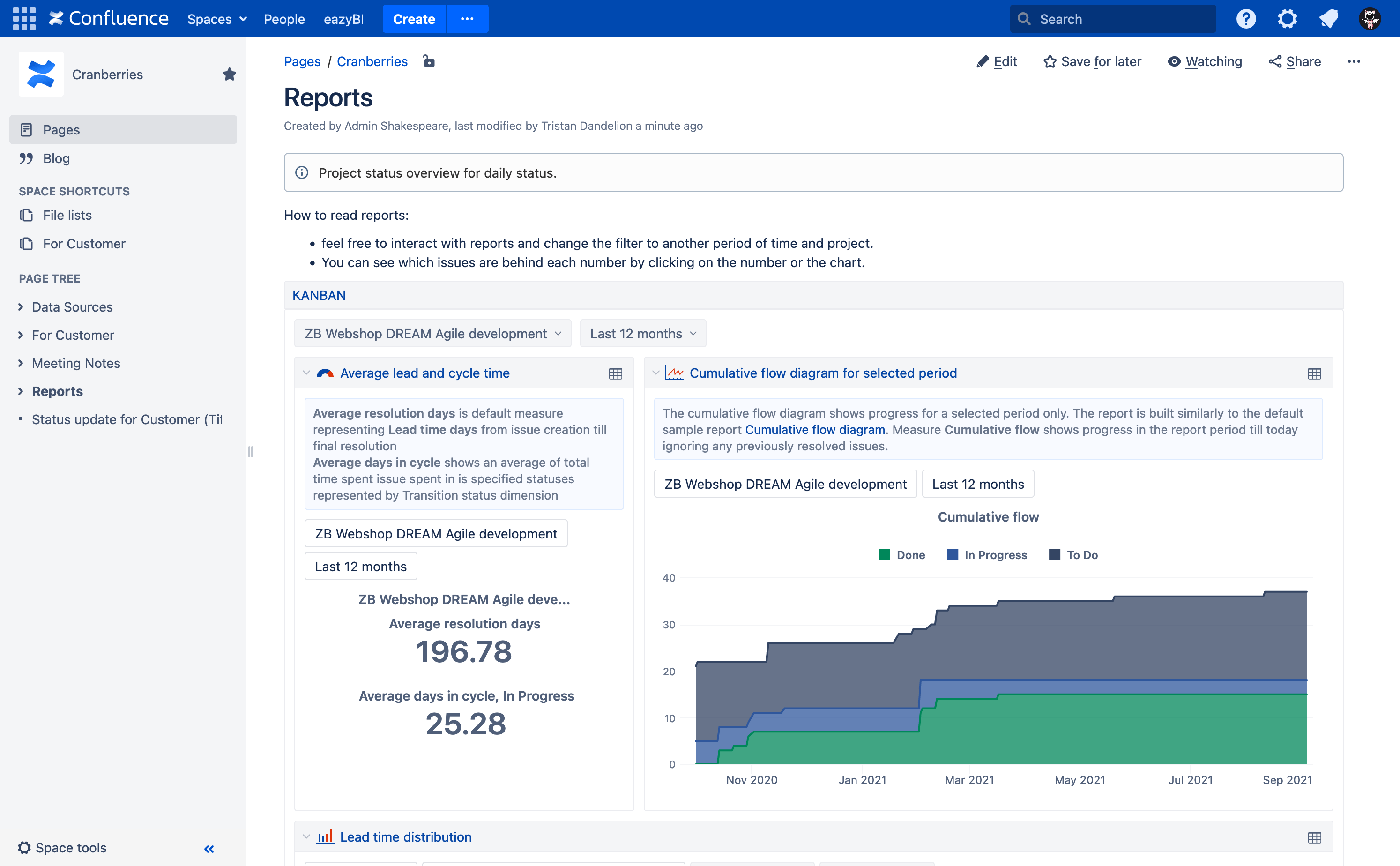This screenshot has width=1400, height=866.
Task: Open Confluence settings gear icon
Action: pos(1287,18)
